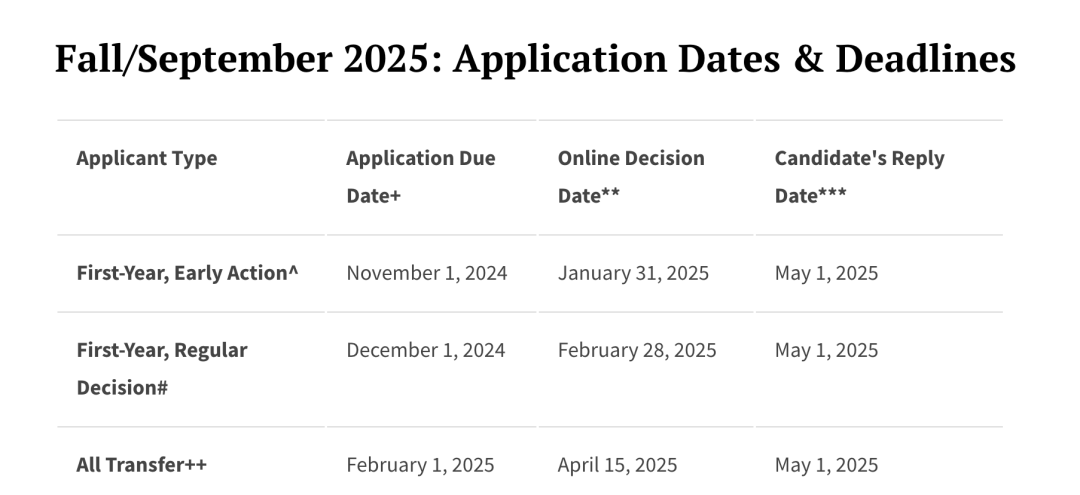
Task: Click Early Action May 1, 2025 reply date
Action: click(x=826, y=273)
